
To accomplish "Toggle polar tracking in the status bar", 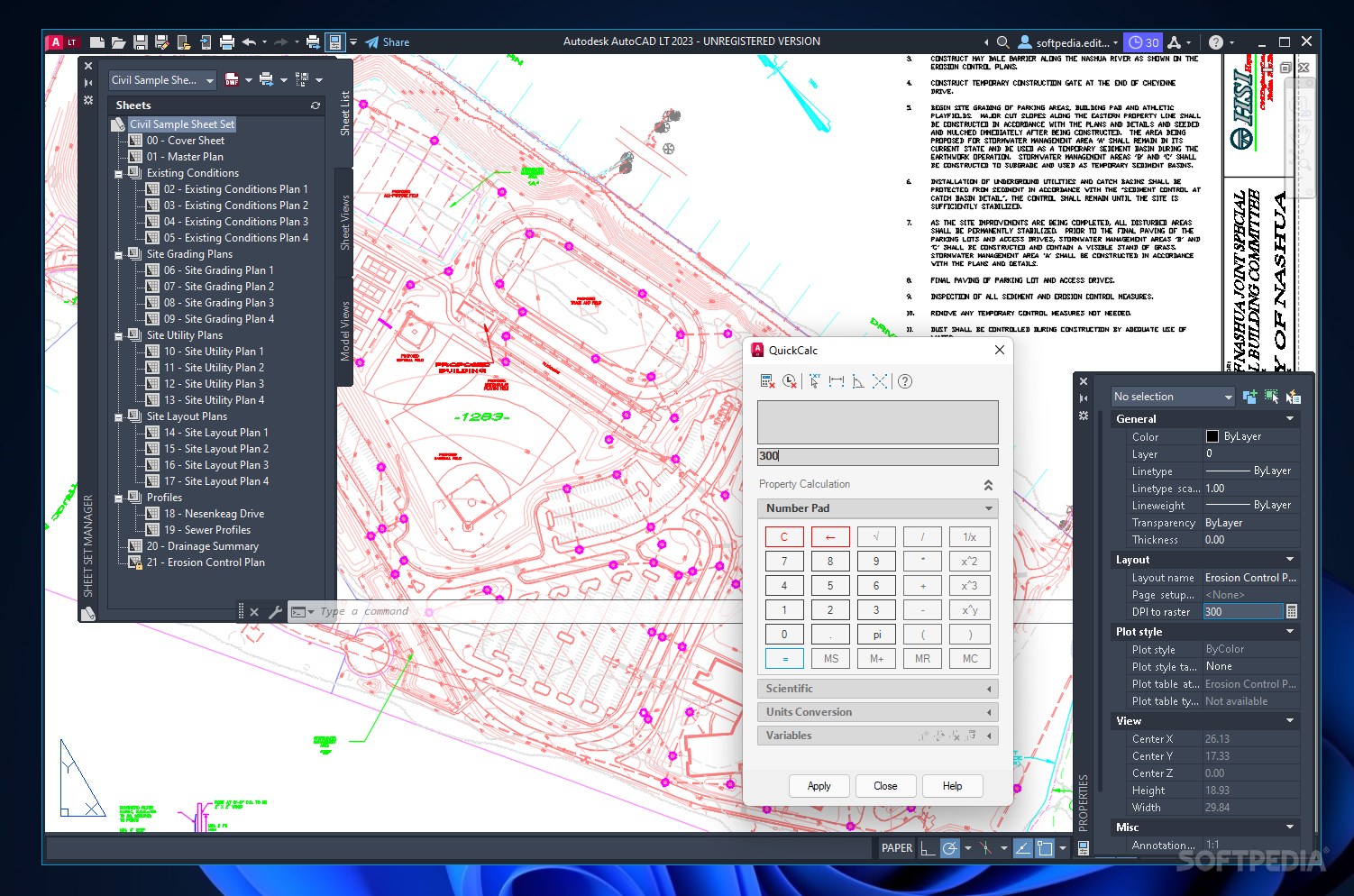I will [949, 848].
